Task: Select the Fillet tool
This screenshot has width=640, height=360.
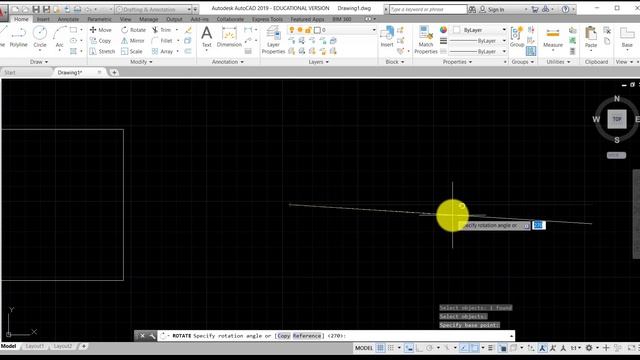Action: [x=162, y=41]
